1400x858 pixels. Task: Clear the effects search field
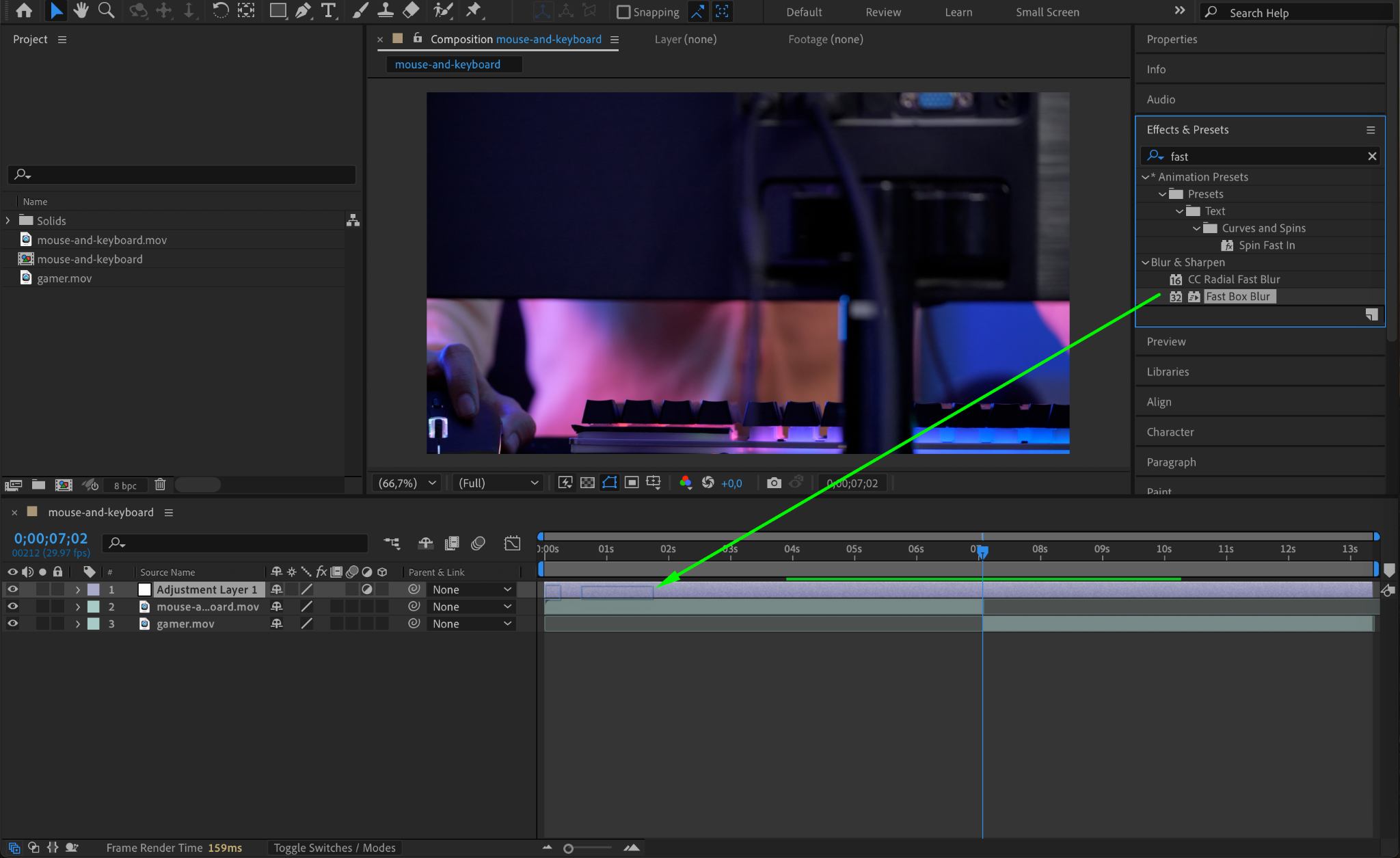[x=1371, y=156]
